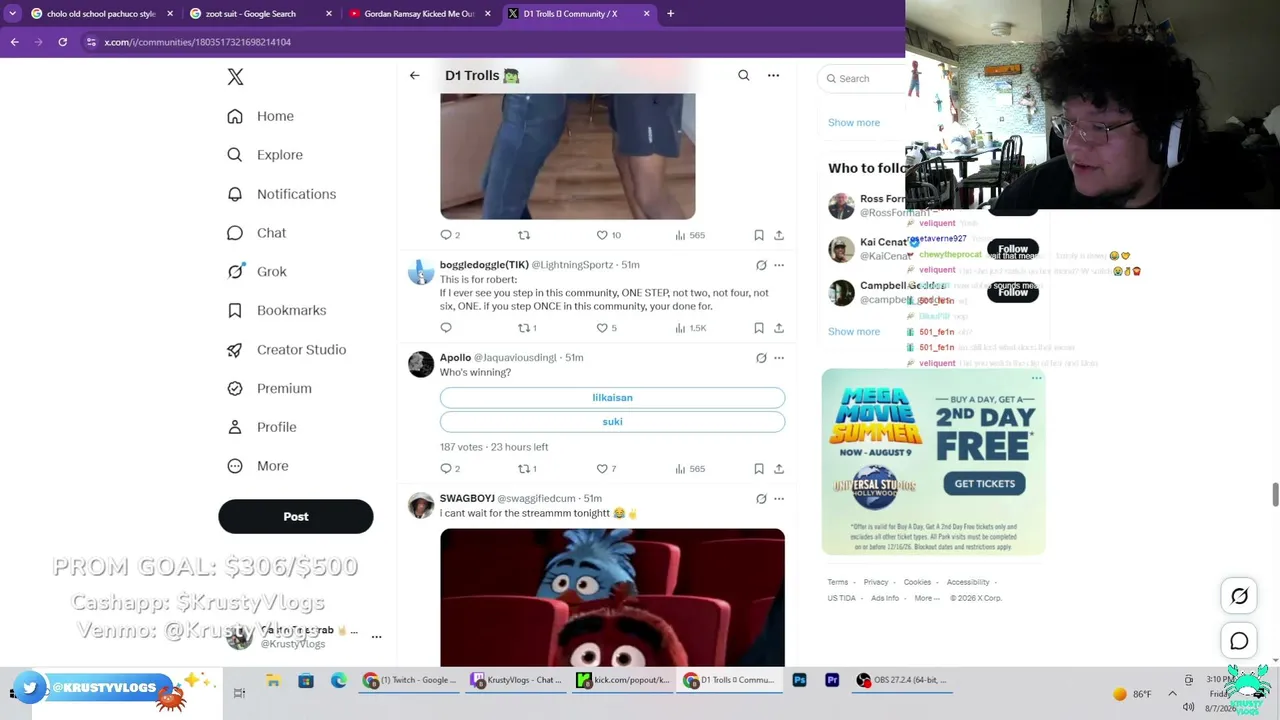The width and height of the screenshot is (1280, 720).
Task: Open File Explorer from the taskbar
Action: (x=273, y=680)
